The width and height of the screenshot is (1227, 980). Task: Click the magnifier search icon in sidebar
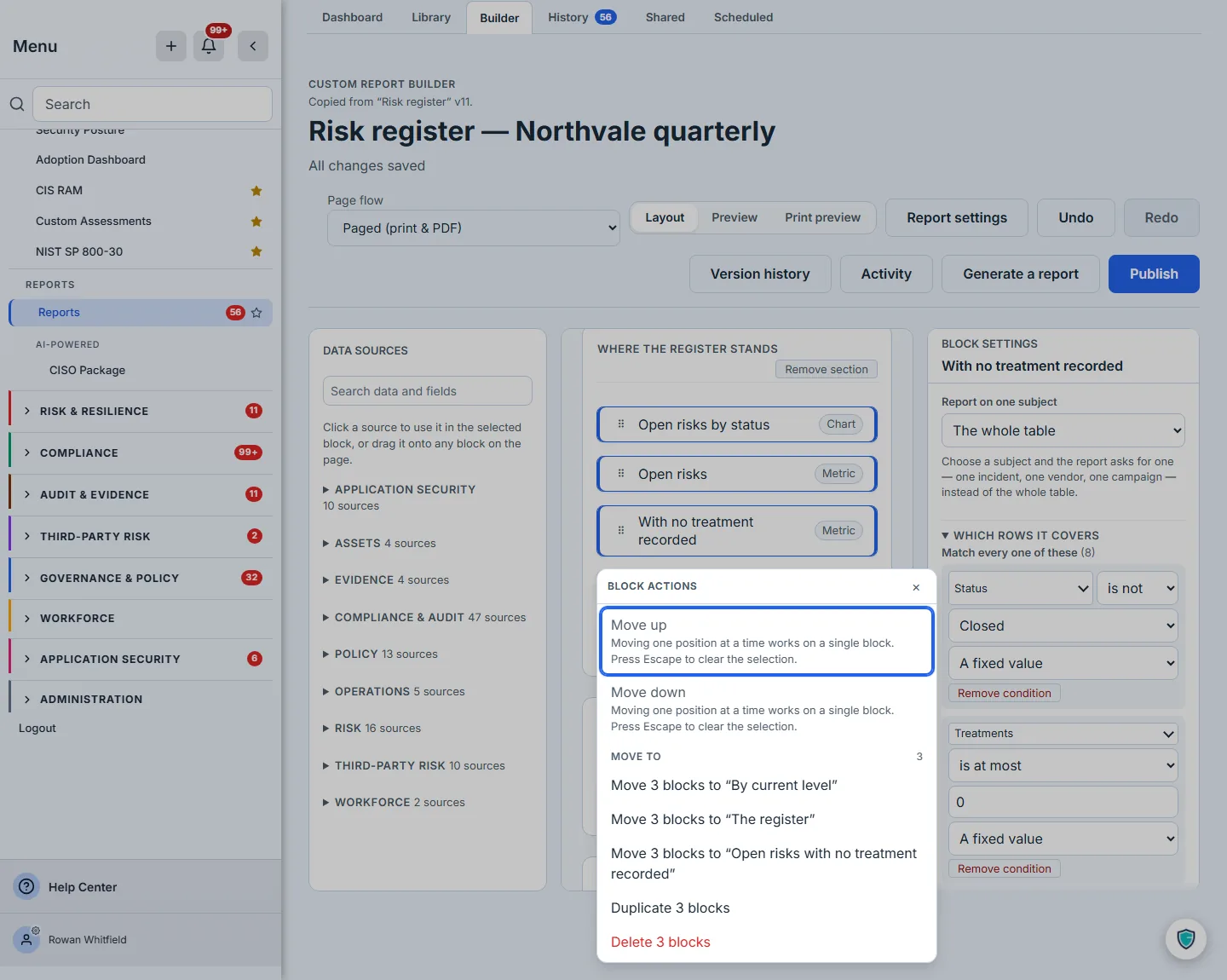17,104
